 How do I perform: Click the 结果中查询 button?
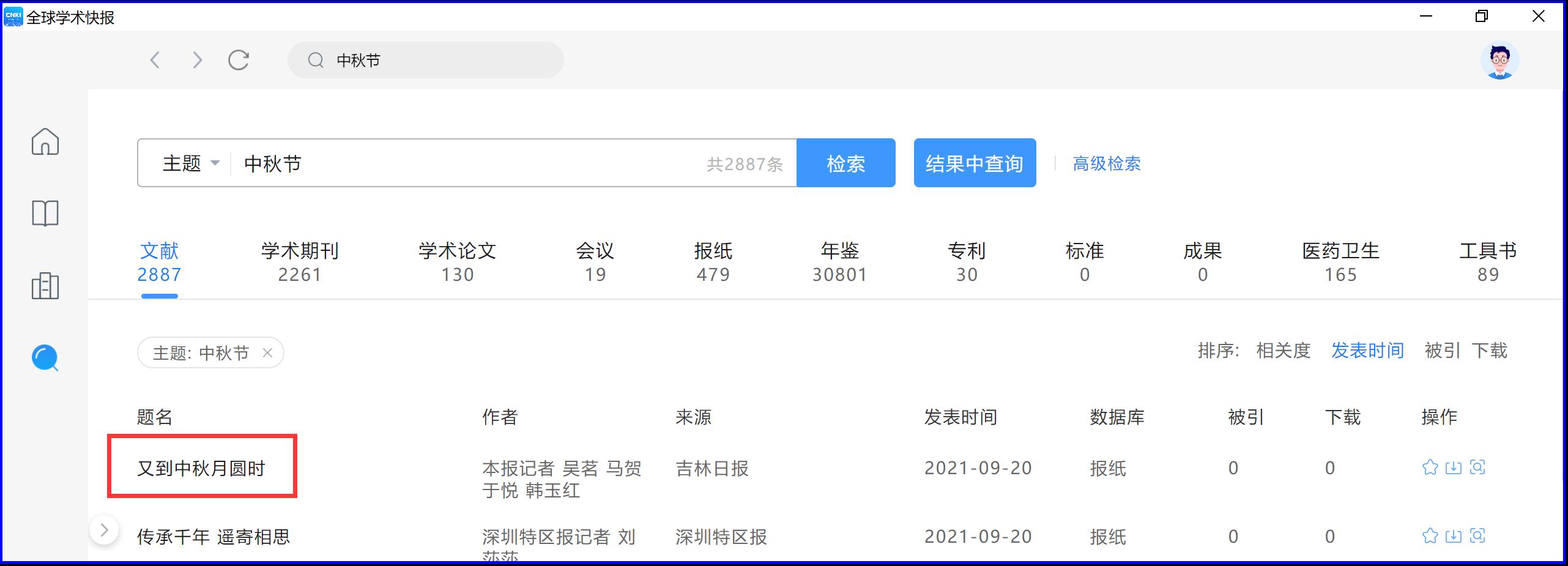(x=975, y=163)
